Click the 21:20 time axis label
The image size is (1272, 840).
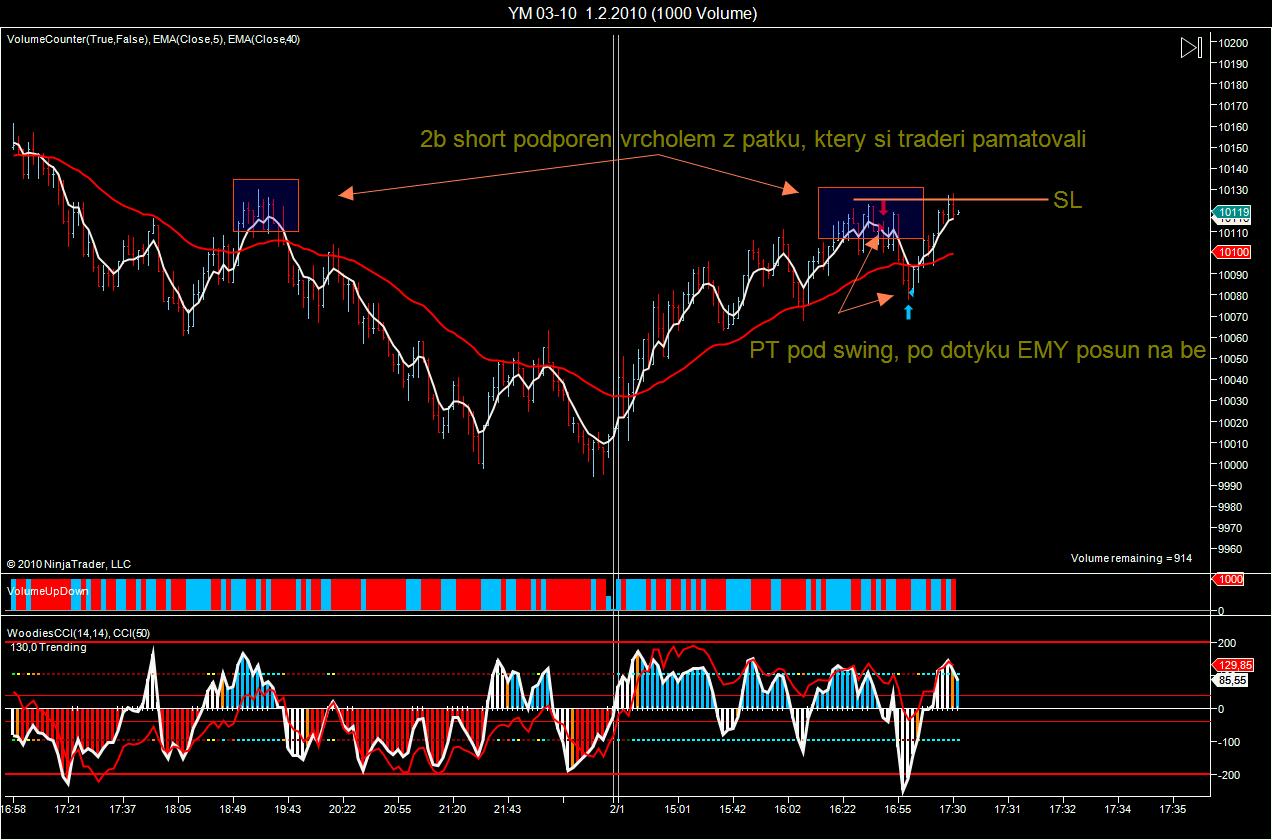[452, 808]
